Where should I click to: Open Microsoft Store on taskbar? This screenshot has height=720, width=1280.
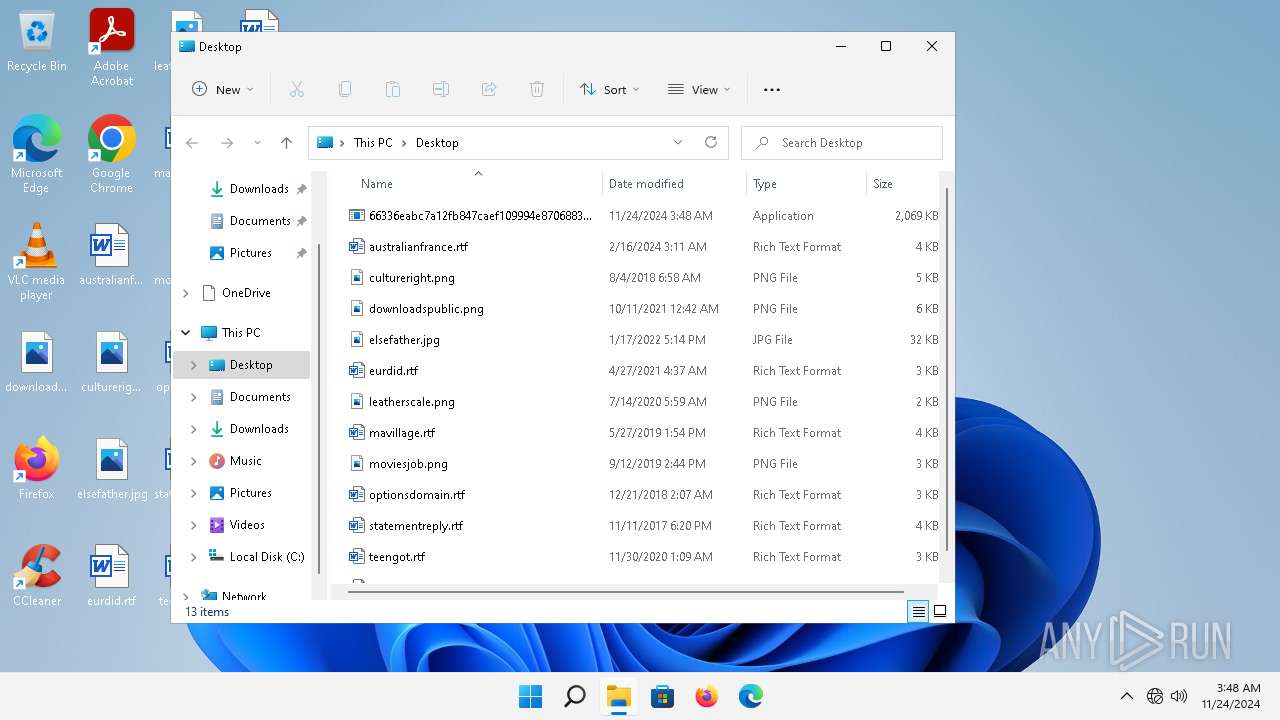(662, 696)
